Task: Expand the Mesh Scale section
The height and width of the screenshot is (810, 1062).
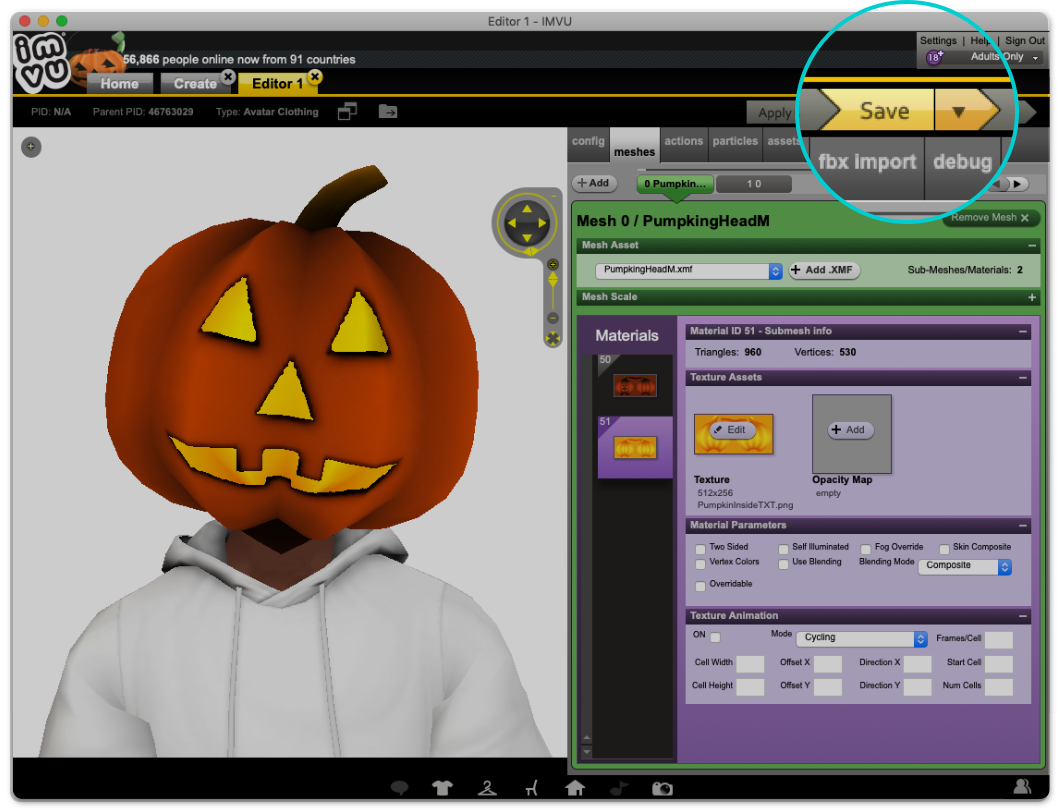Action: [1032, 297]
